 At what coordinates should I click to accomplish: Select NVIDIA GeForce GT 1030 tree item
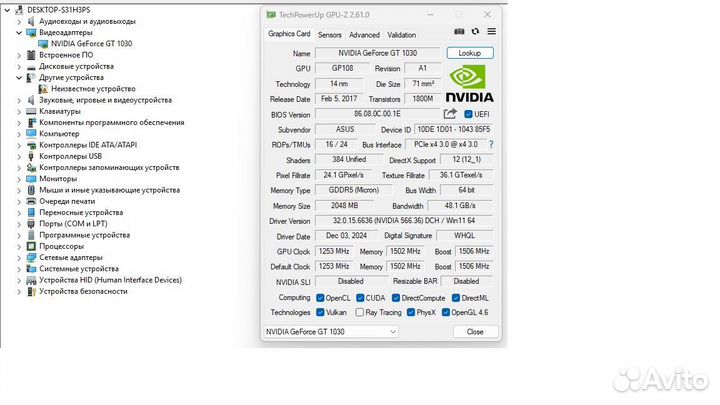(x=91, y=44)
